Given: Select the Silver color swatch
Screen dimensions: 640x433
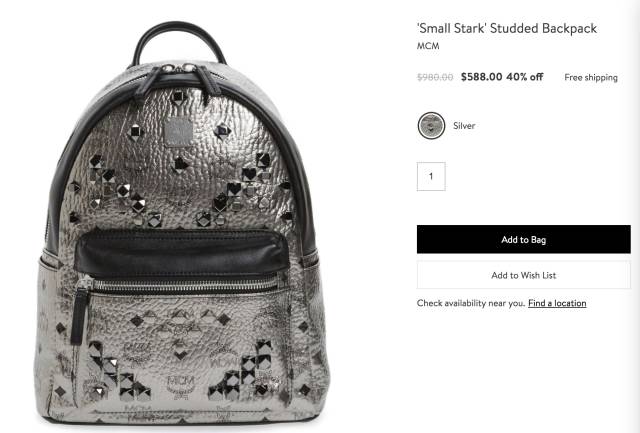Looking at the screenshot, I should pyautogui.click(x=431, y=126).
